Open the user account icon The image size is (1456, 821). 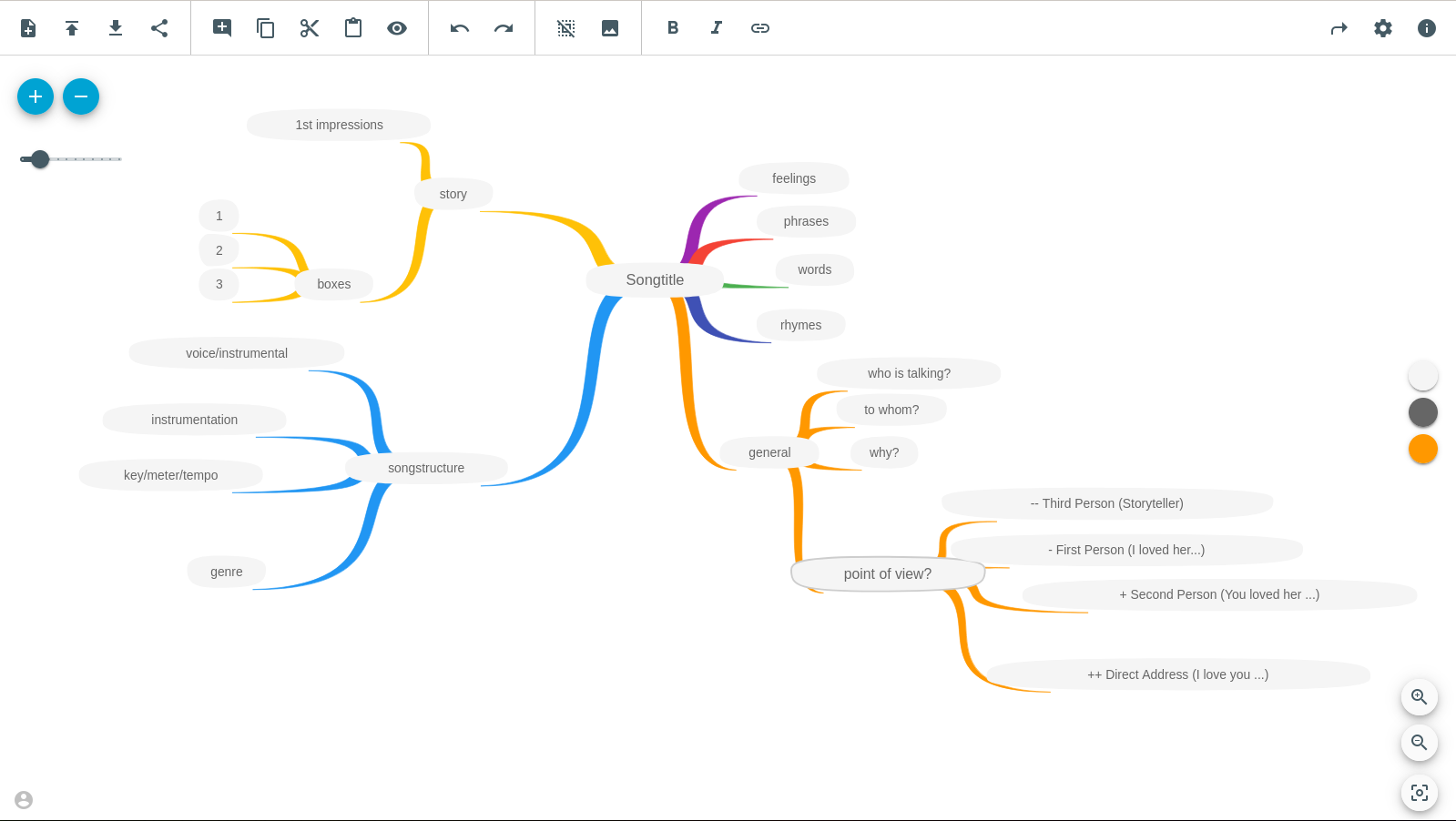[24, 800]
